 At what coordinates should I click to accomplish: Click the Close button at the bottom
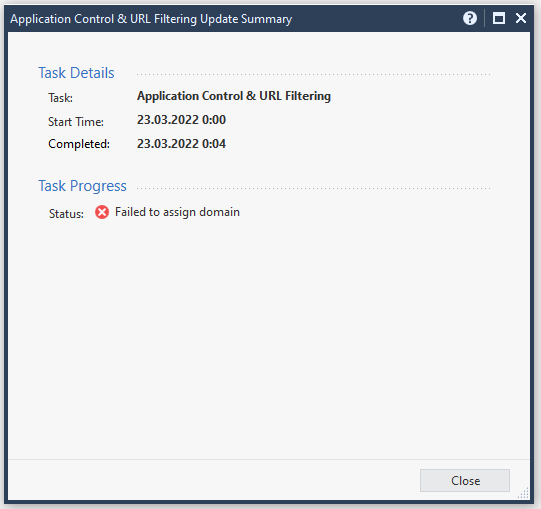tap(465, 480)
